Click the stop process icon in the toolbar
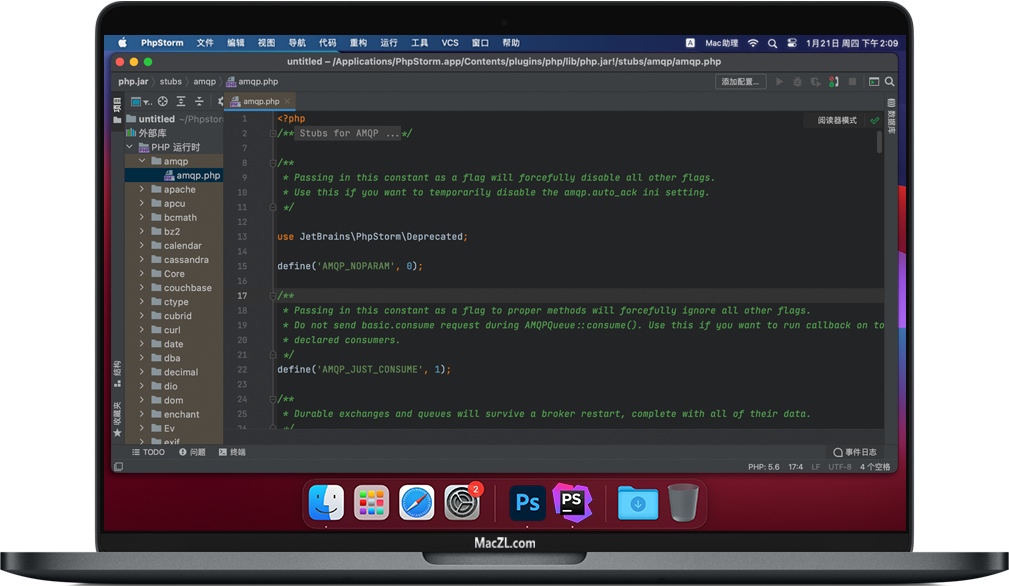Viewport: 1009px width, 586px height. tap(851, 82)
